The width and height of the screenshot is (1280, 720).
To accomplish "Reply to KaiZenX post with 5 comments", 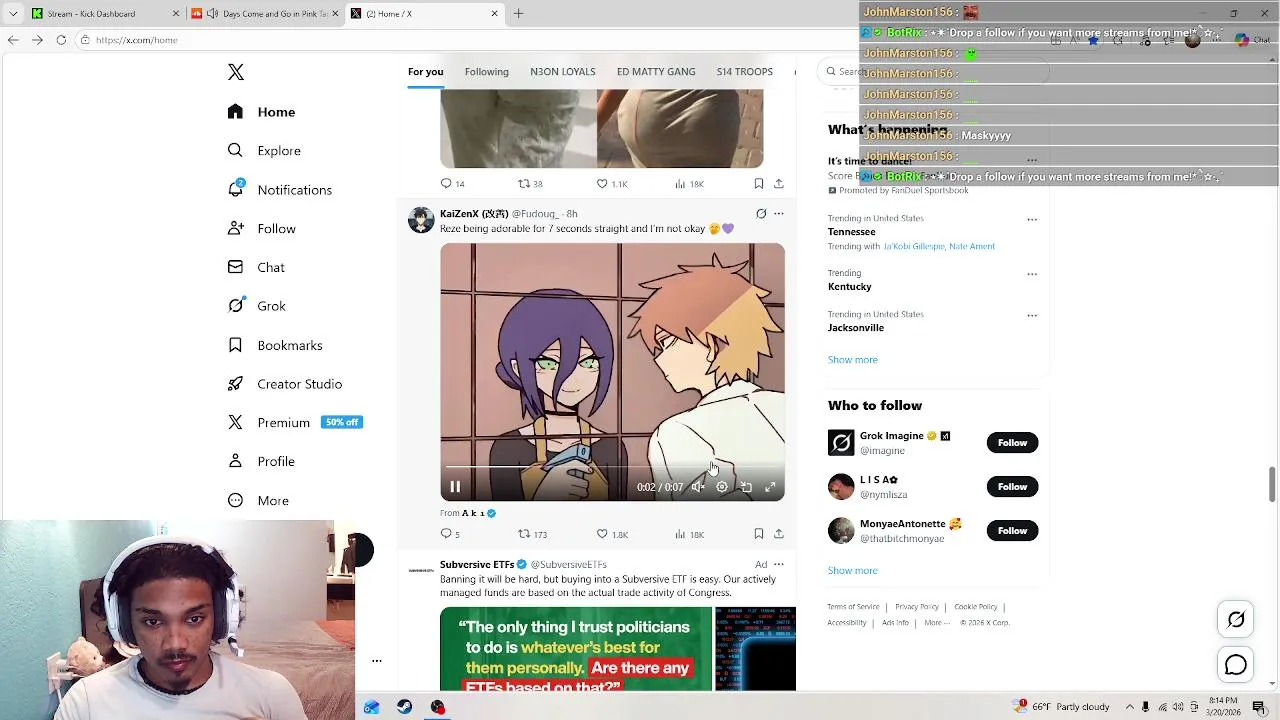I will coord(450,534).
